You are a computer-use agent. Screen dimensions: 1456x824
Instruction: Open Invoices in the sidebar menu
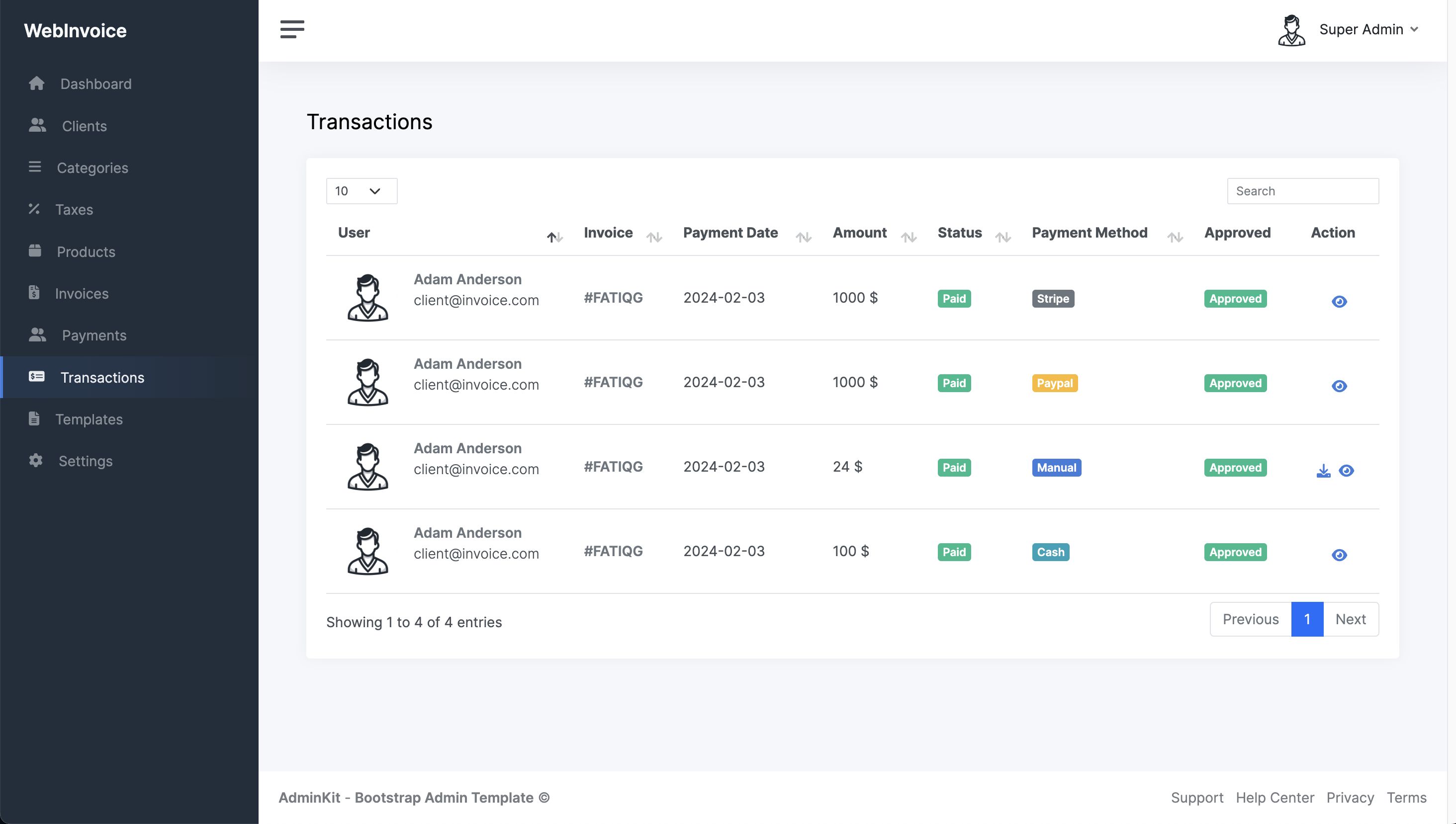(82, 293)
